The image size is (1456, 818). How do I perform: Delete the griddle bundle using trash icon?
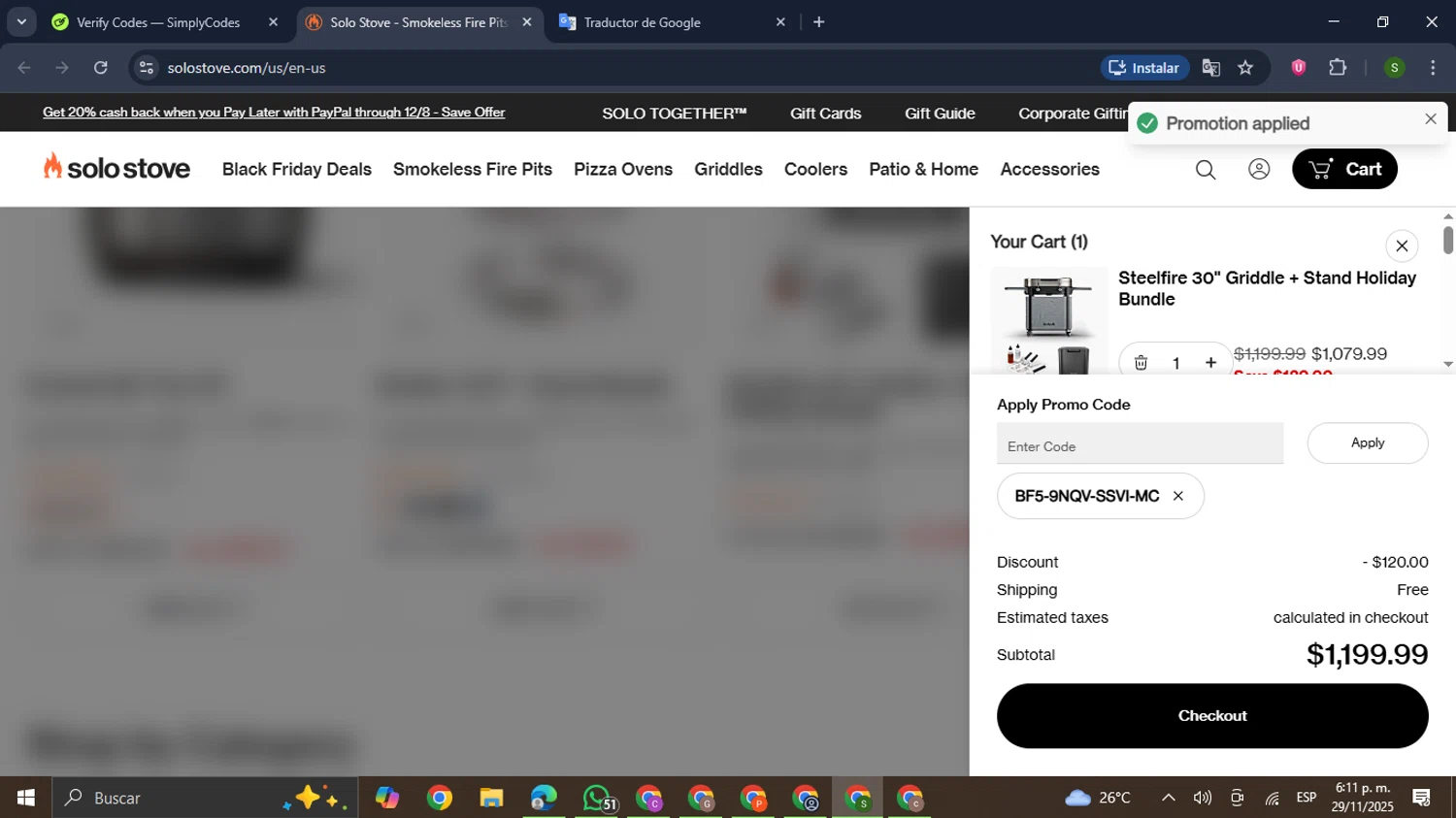(x=1142, y=363)
